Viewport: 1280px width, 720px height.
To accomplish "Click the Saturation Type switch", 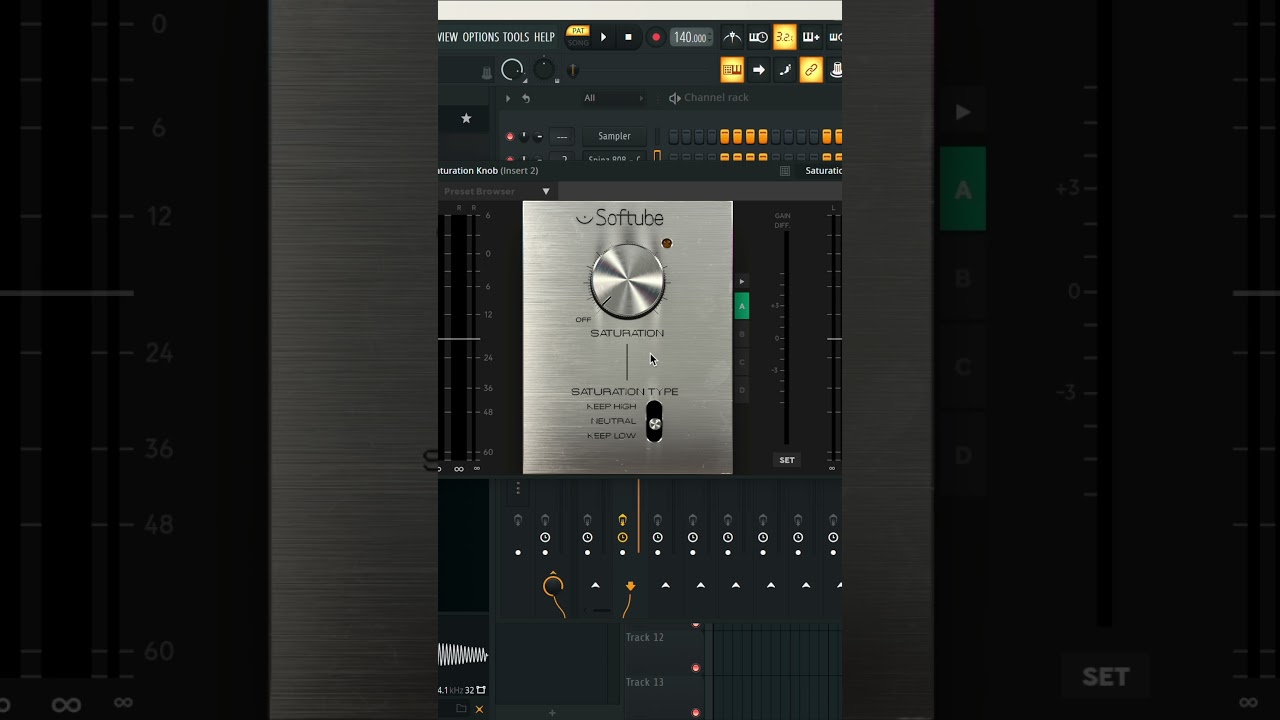I will tap(654, 421).
